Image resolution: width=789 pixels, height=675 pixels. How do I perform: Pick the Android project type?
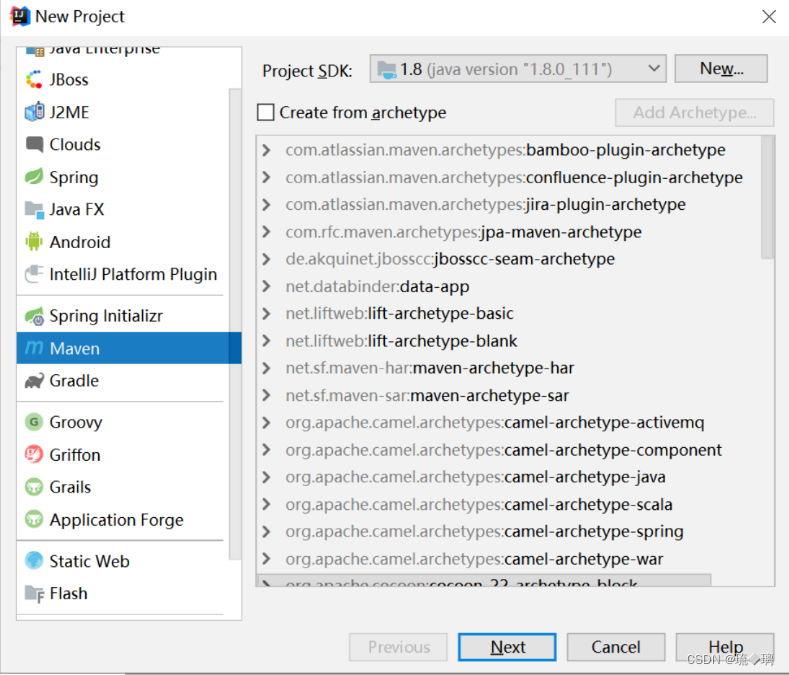123,242
